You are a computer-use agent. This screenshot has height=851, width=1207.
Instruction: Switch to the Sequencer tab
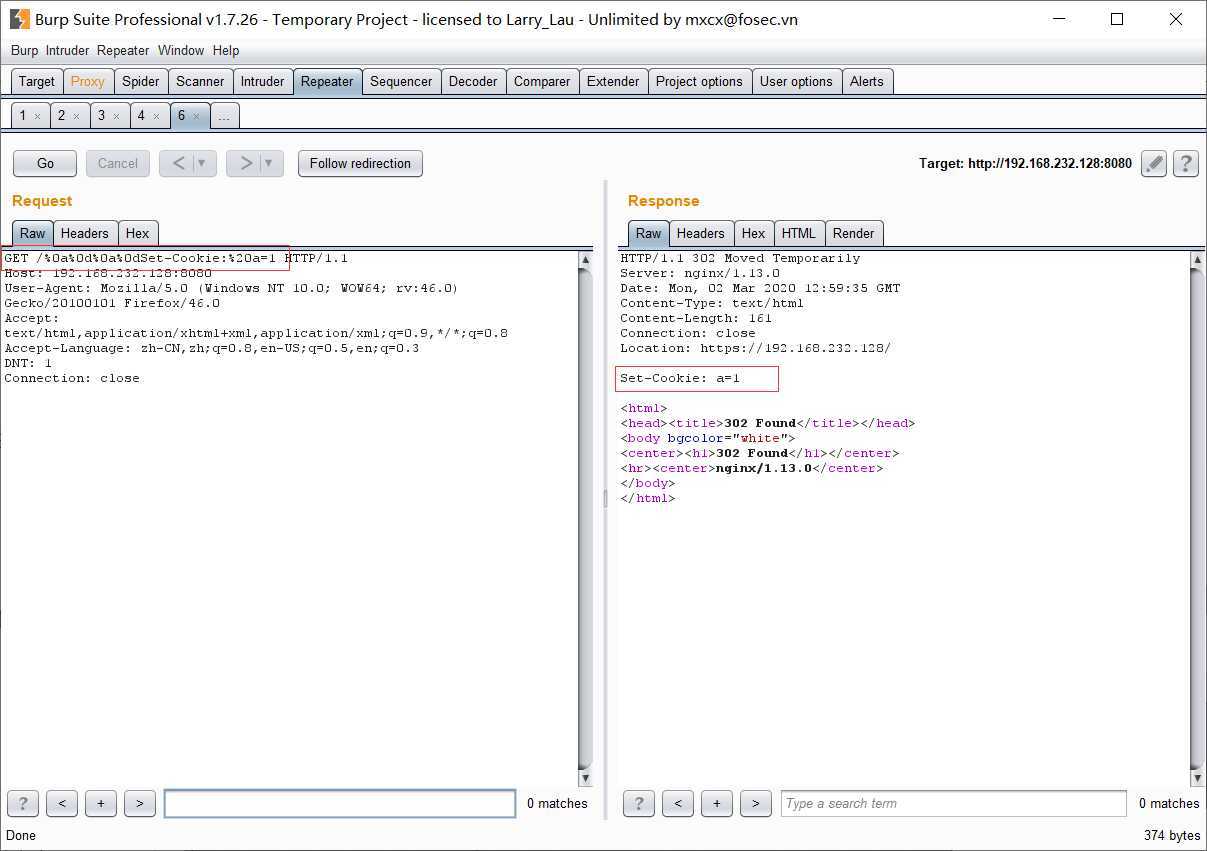click(x=401, y=82)
